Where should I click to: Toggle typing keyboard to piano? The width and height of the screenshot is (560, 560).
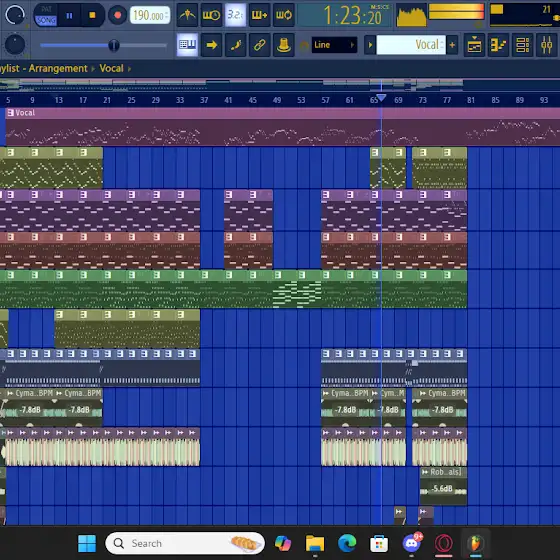click(187, 45)
